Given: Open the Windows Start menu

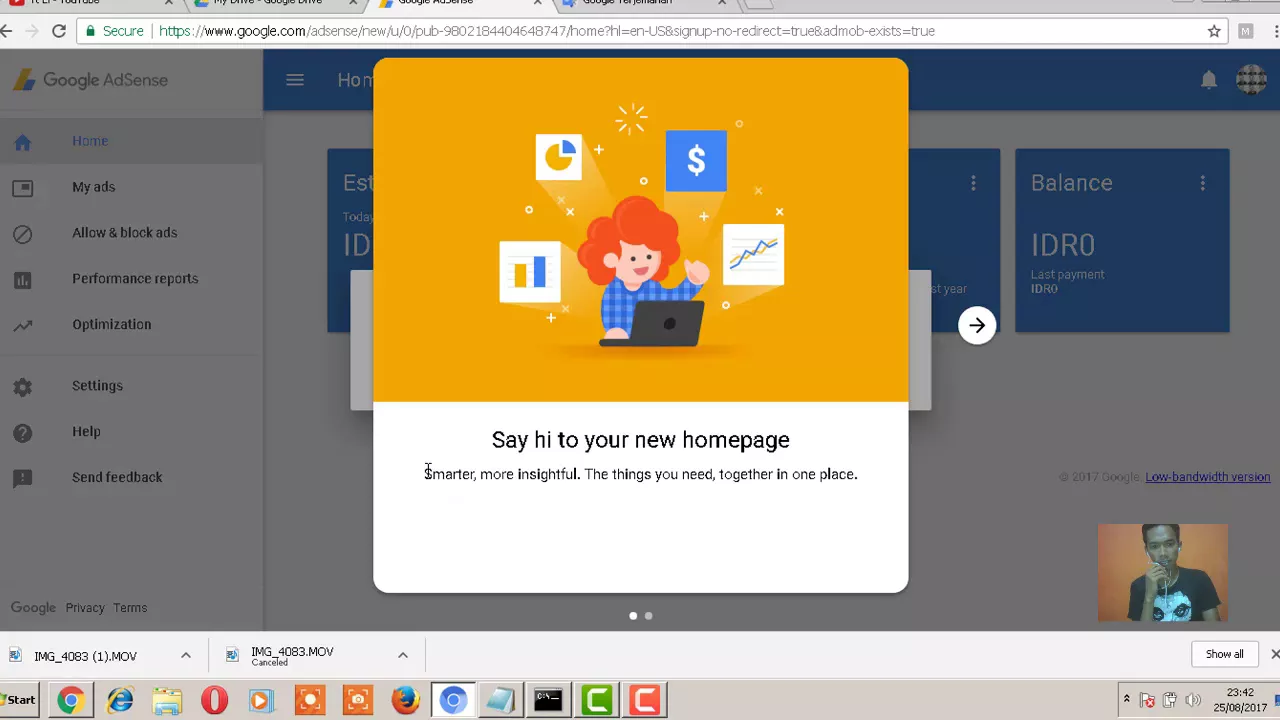Looking at the screenshot, I should click(x=18, y=700).
